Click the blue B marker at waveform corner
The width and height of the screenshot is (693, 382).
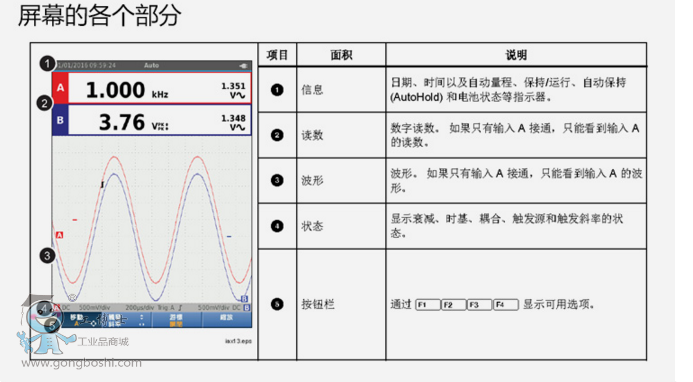point(244,299)
